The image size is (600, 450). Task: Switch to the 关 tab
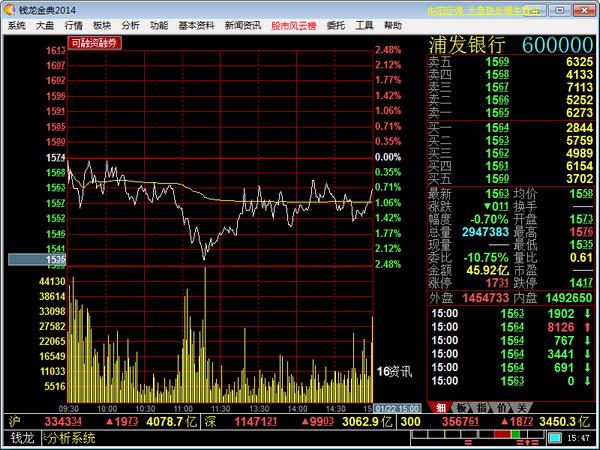(521, 407)
